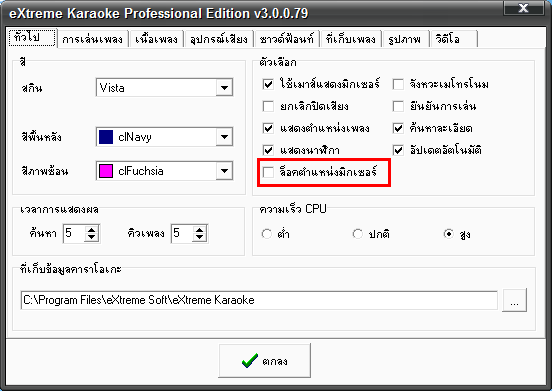
Task: Open the อุปกรณ์เสียง tab
Action: (219, 39)
